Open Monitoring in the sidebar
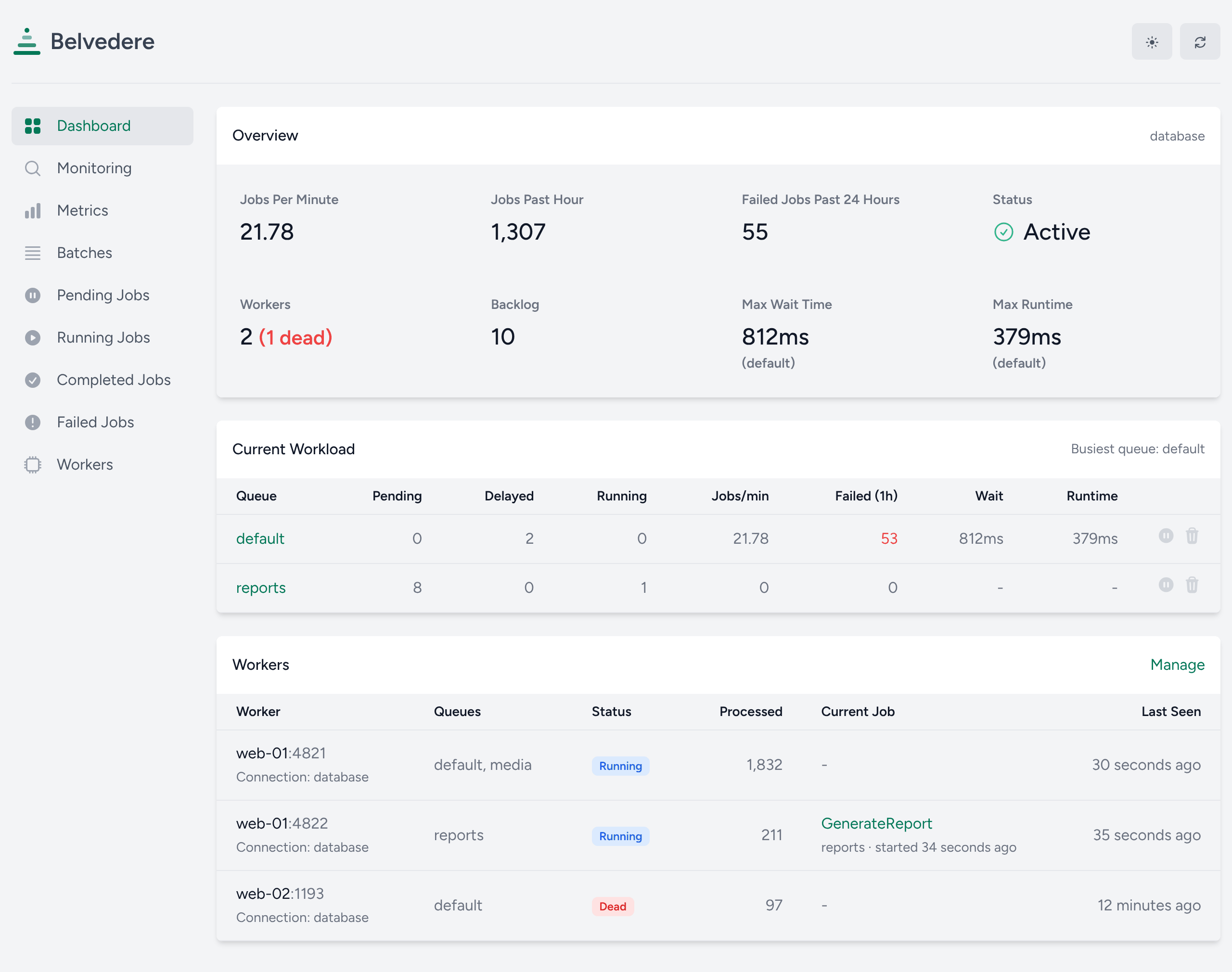Image resolution: width=1232 pixels, height=972 pixels. coord(103,168)
